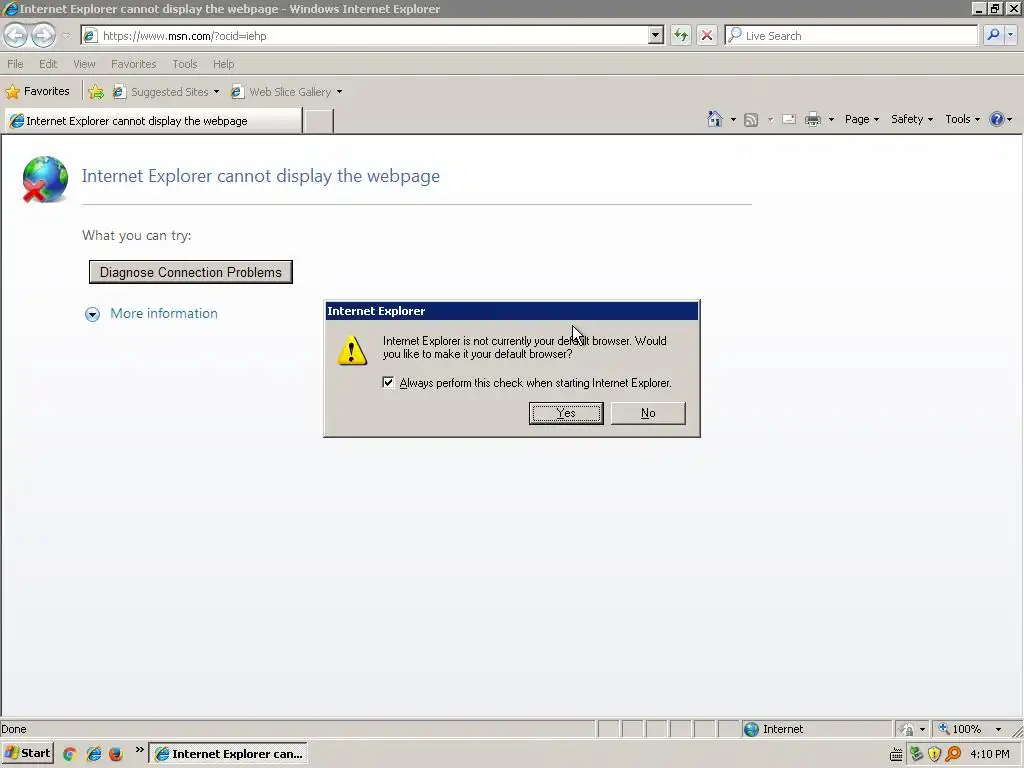Uncheck 'Always perform this check' checkbox
Image resolution: width=1024 pixels, height=768 pixels.
coord(388,383)
